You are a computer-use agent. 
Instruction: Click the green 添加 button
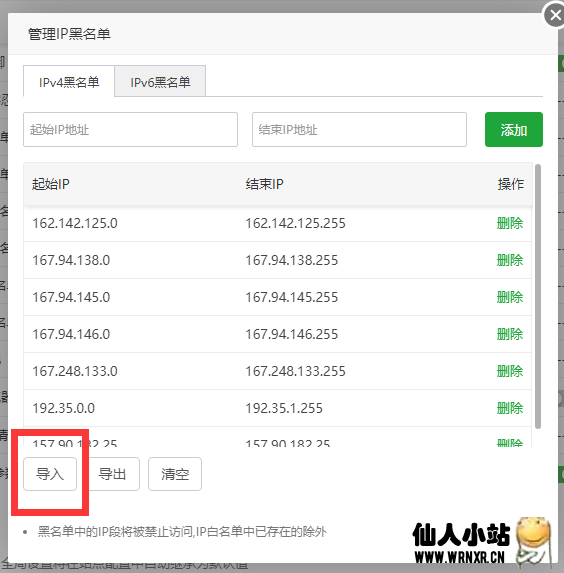click(514, 130)
